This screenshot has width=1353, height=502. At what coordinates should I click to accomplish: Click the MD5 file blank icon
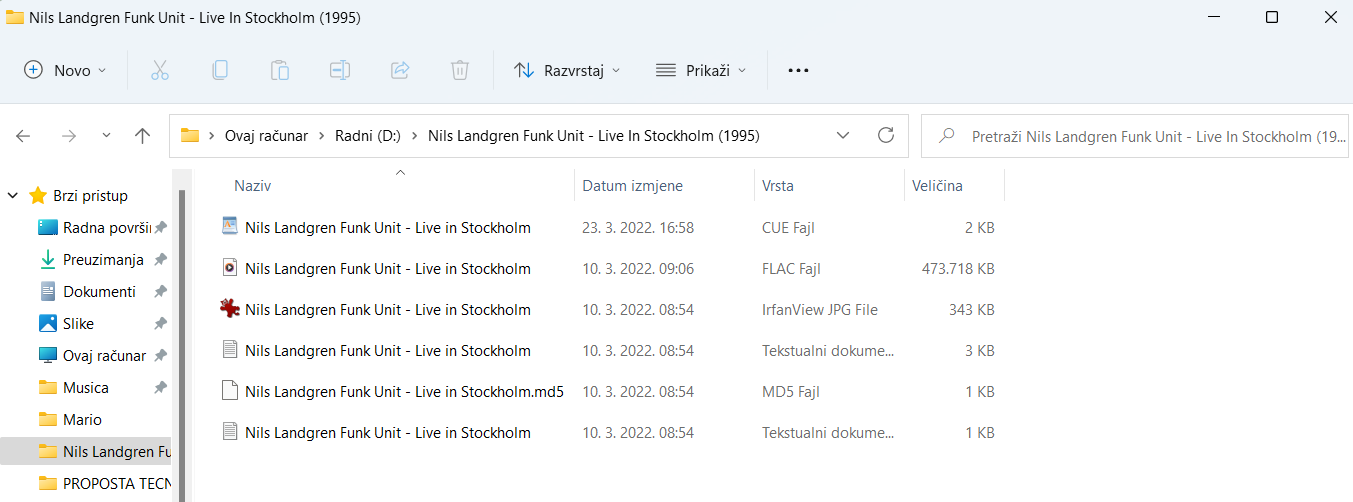(x=230, y=391)
